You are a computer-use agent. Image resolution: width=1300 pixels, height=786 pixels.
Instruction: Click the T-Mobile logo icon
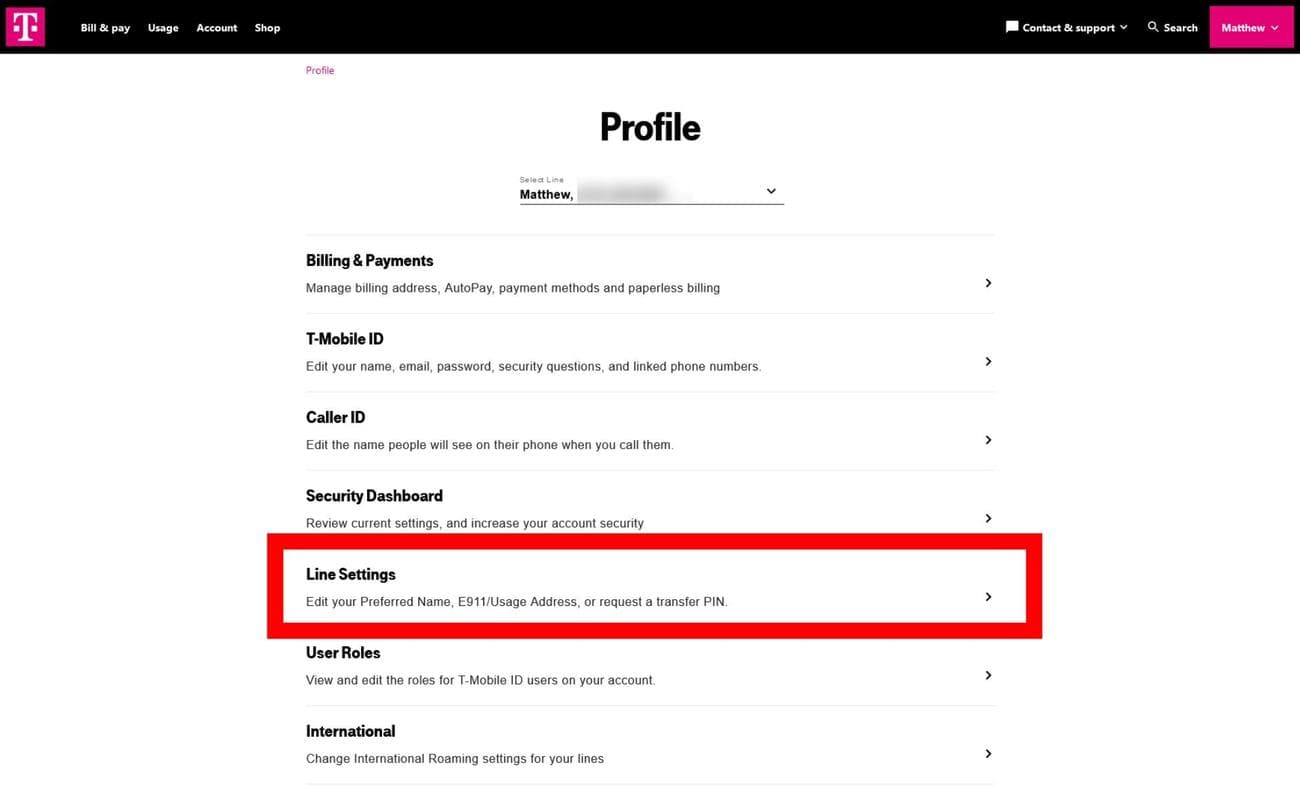[25, 27]
